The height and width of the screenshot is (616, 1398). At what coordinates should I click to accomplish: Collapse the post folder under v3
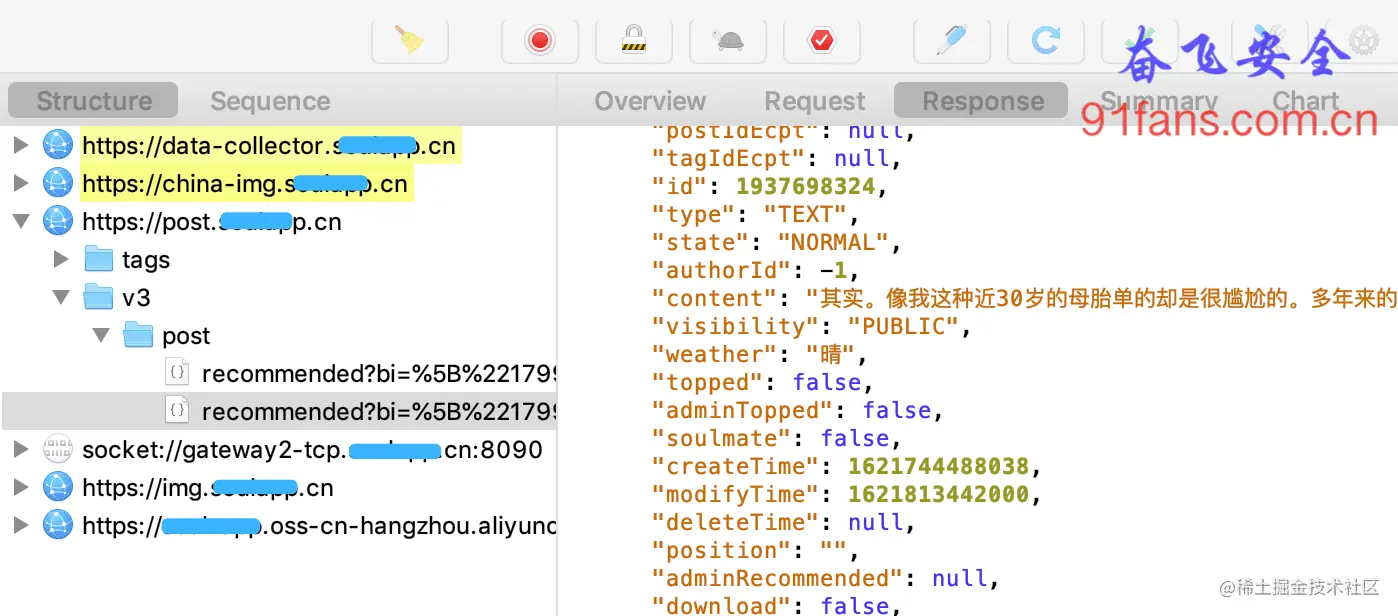coord(100,335)
